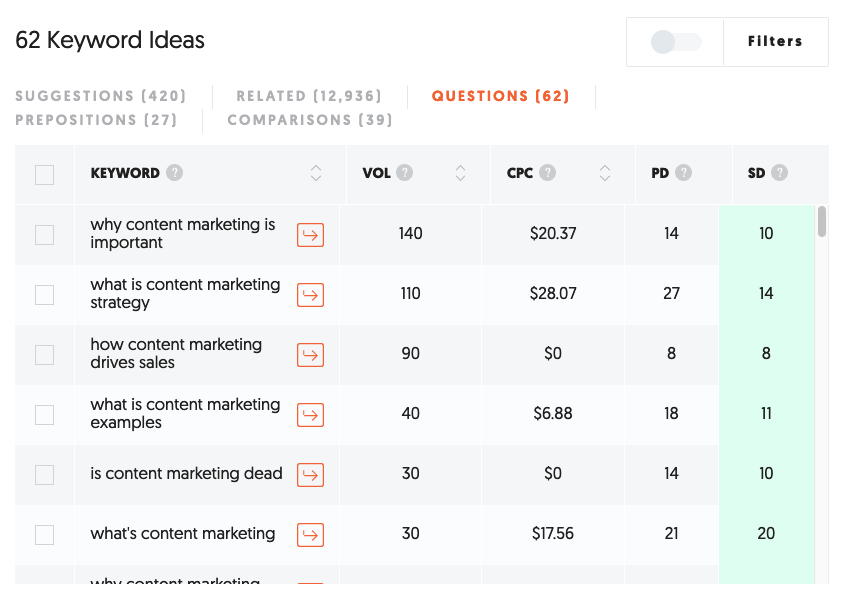Sort table by CPC column arrows
This screenshot has width=841, height=596.
605,173
